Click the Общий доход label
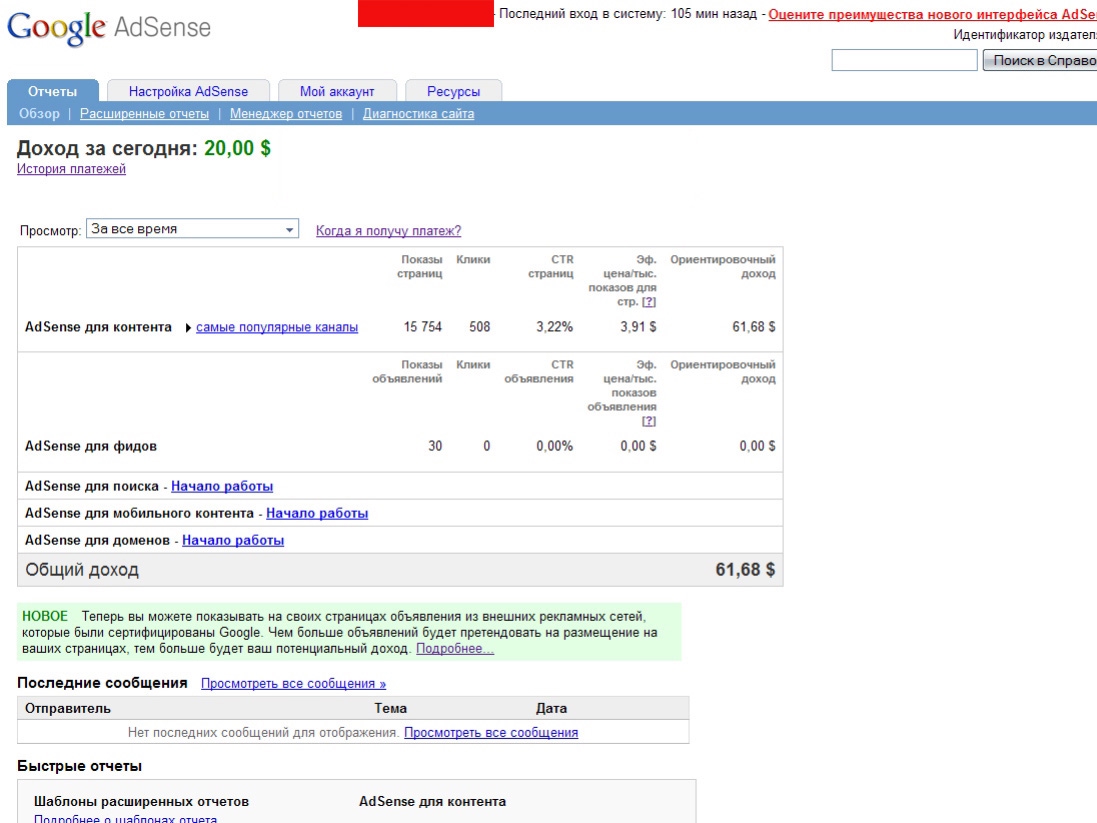Screen dimensions: 1097x823 tap(82, 570)
